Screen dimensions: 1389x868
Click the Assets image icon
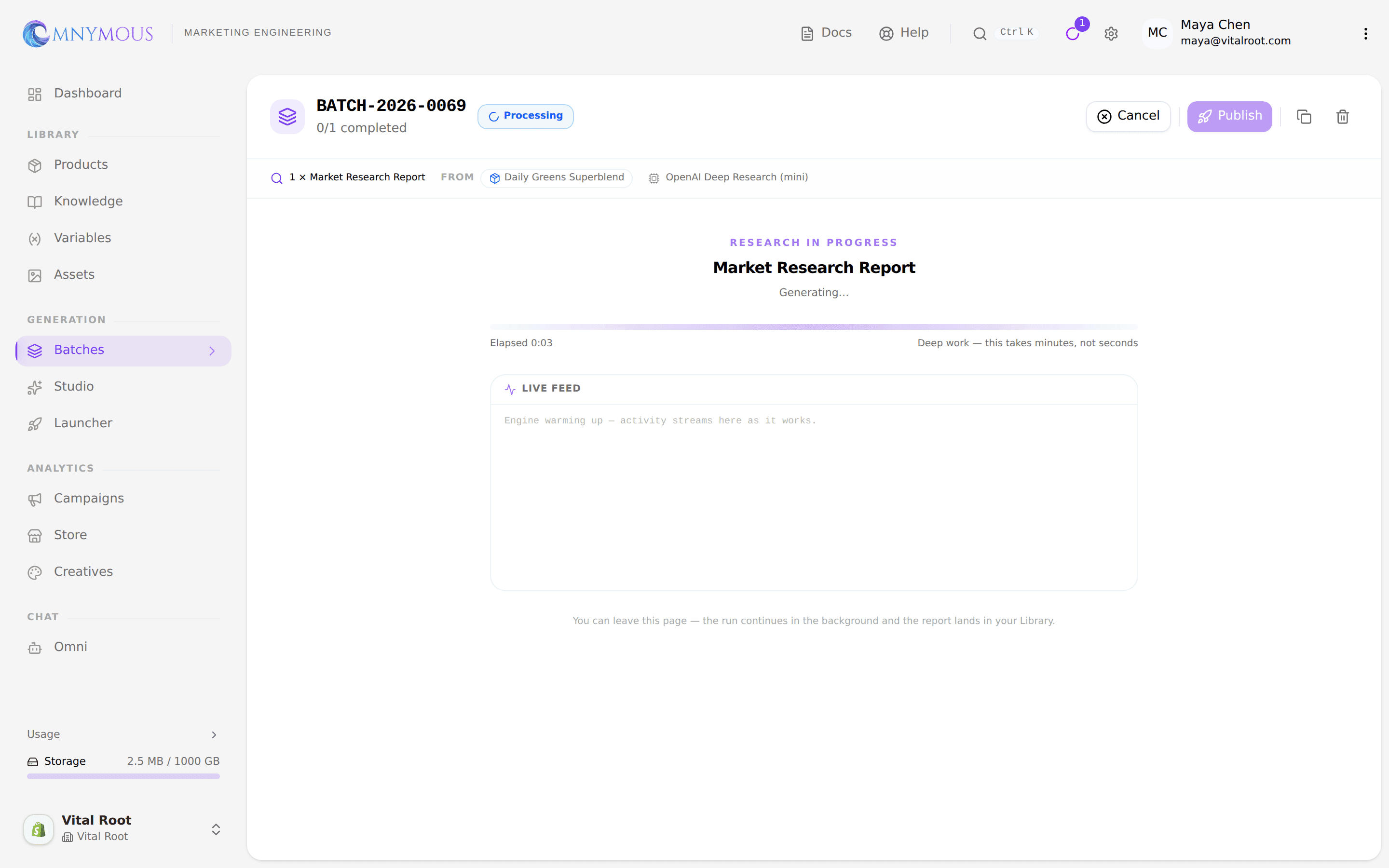[35, 276]
